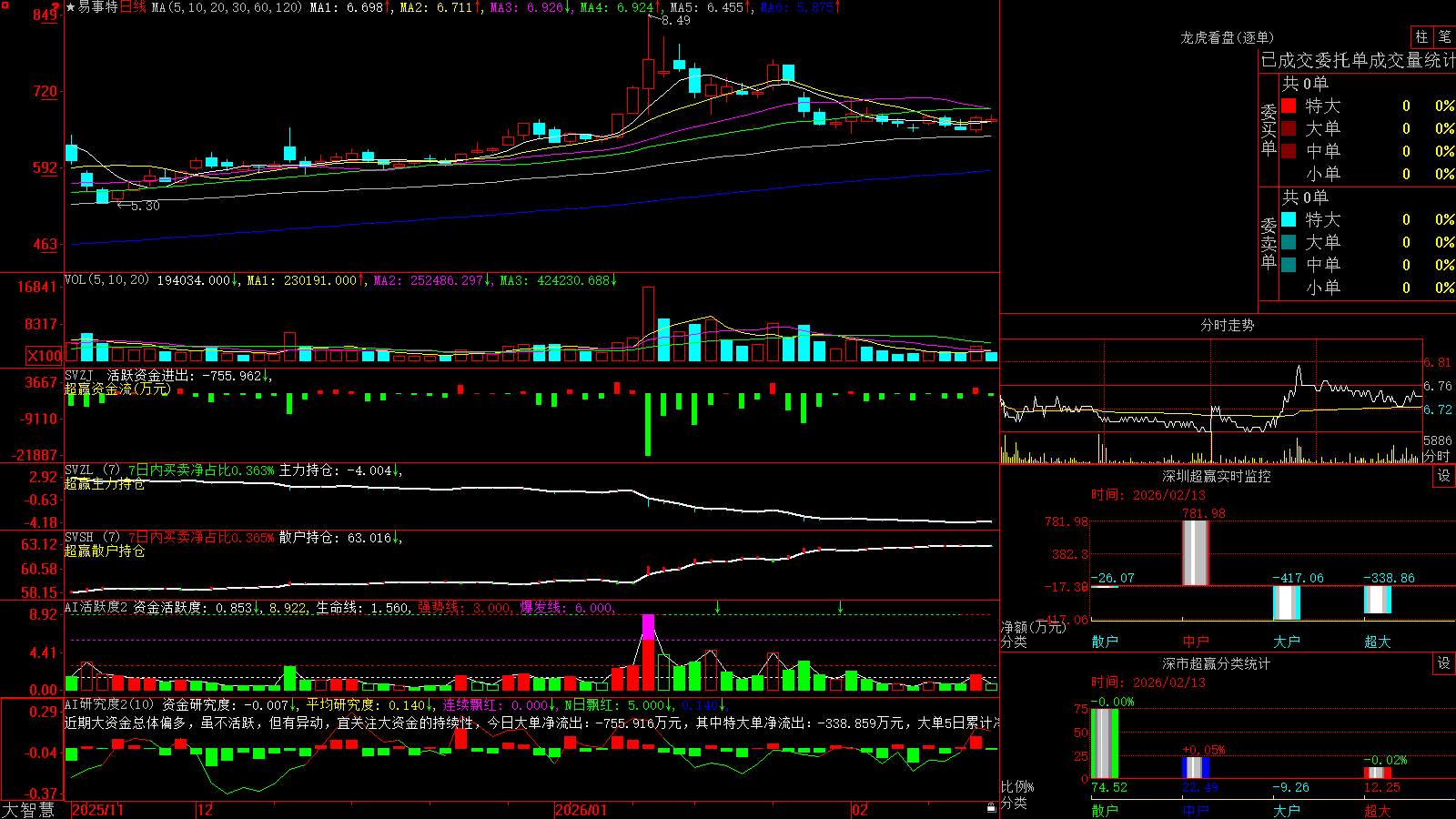Screen dimensions: 1456x819
Task: Open 设 settings for 深市超赢分类统计
Action: (x=1444, y=663)
